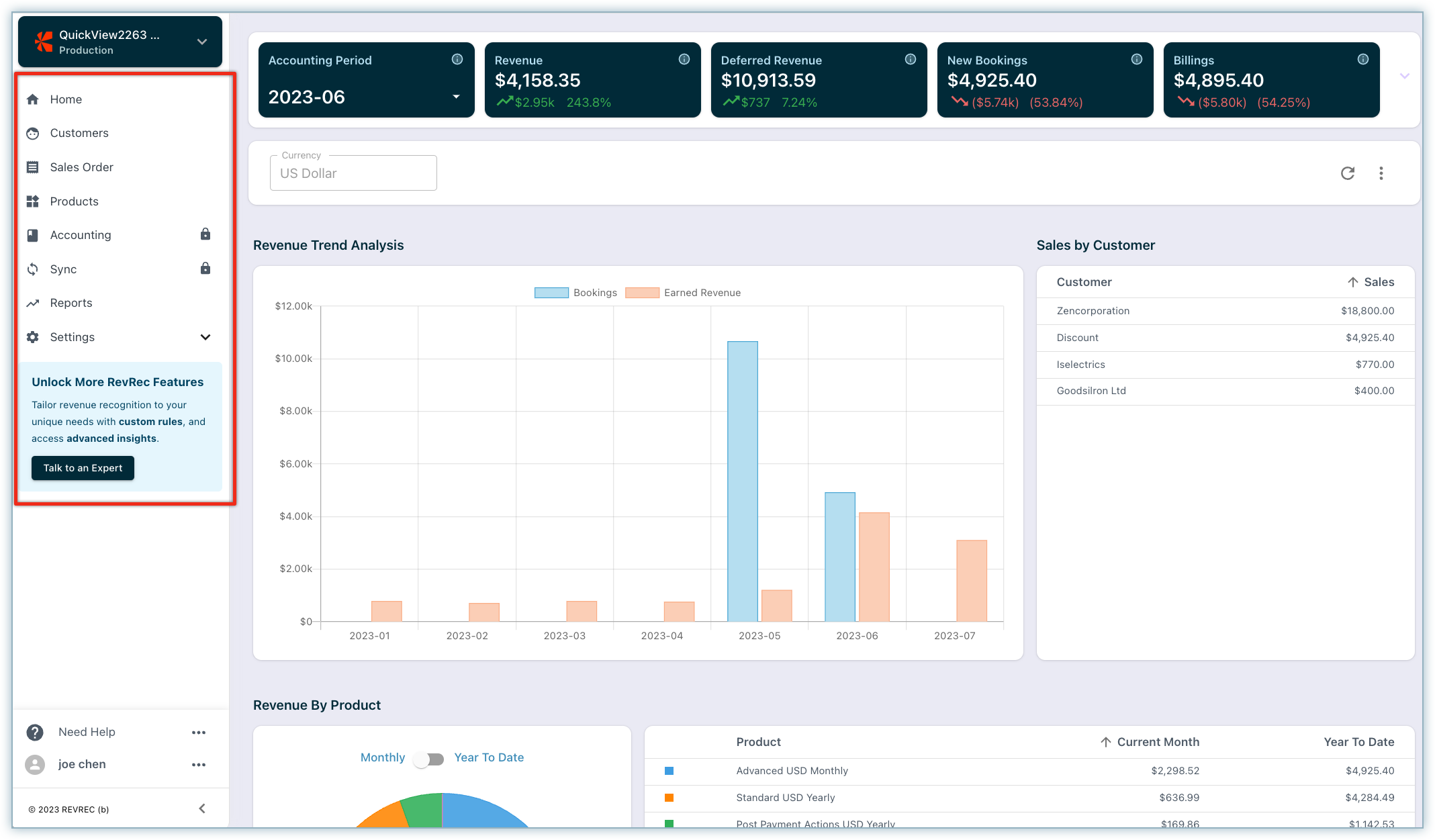
Task: Expand the Settings menu chevron
Action: click(x=205, y=337)
